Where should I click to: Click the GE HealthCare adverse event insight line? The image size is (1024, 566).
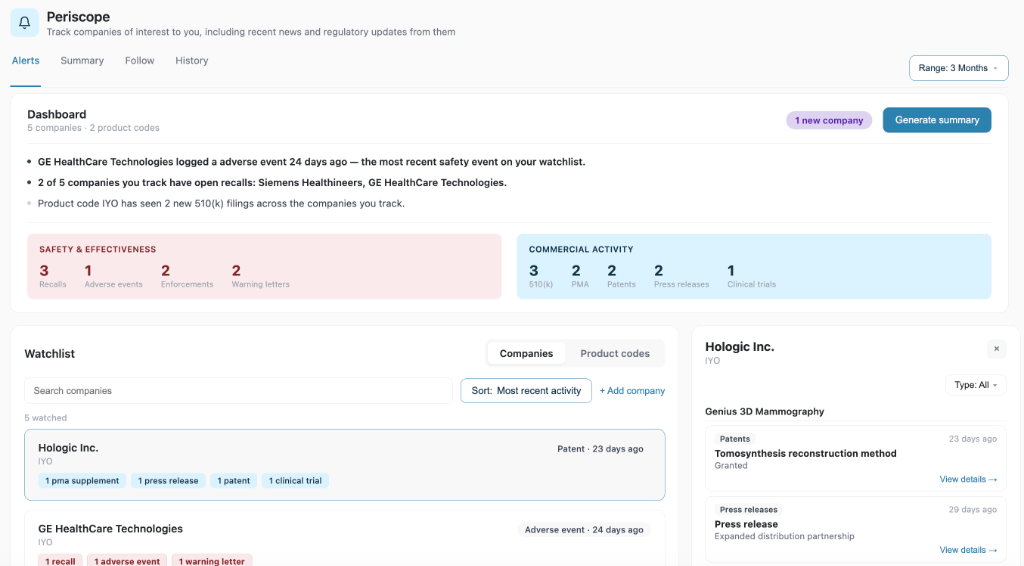[312, 162]
